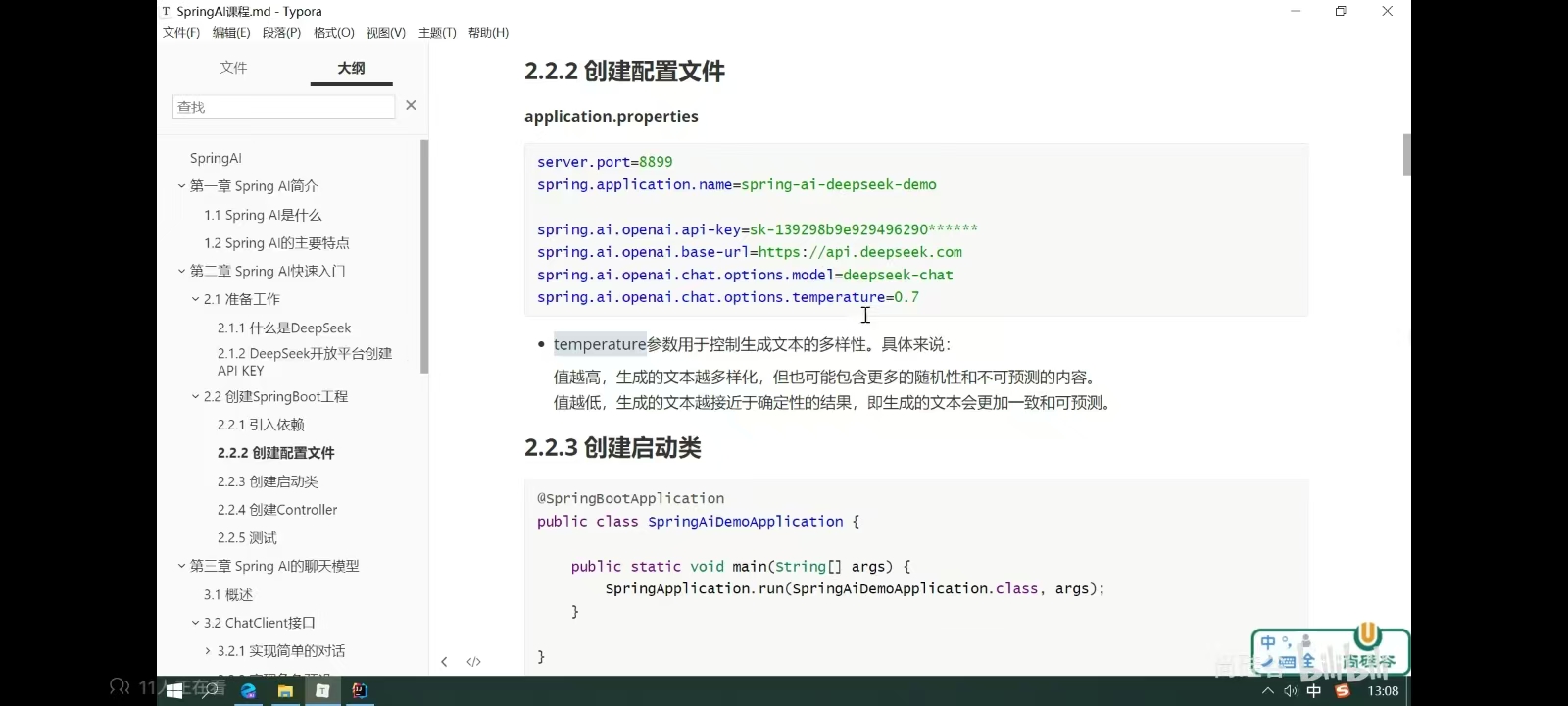
Task: Switch to the 大纲 sidebar tab
Action: [351, 68]
